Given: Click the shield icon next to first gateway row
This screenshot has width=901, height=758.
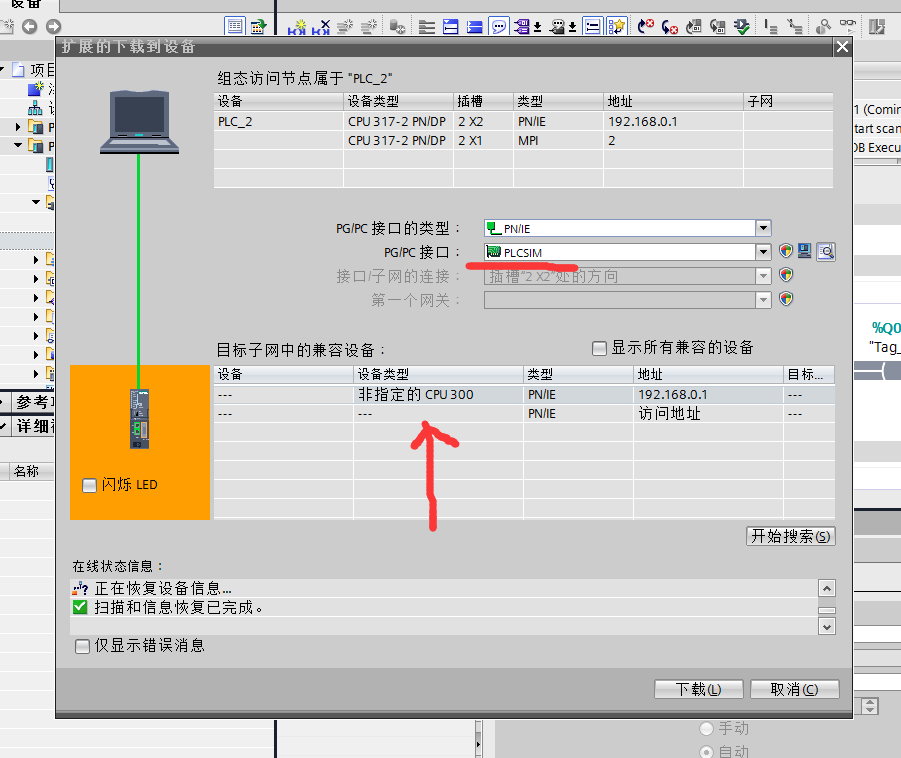Looking at the screenshot, I should 786,299.
